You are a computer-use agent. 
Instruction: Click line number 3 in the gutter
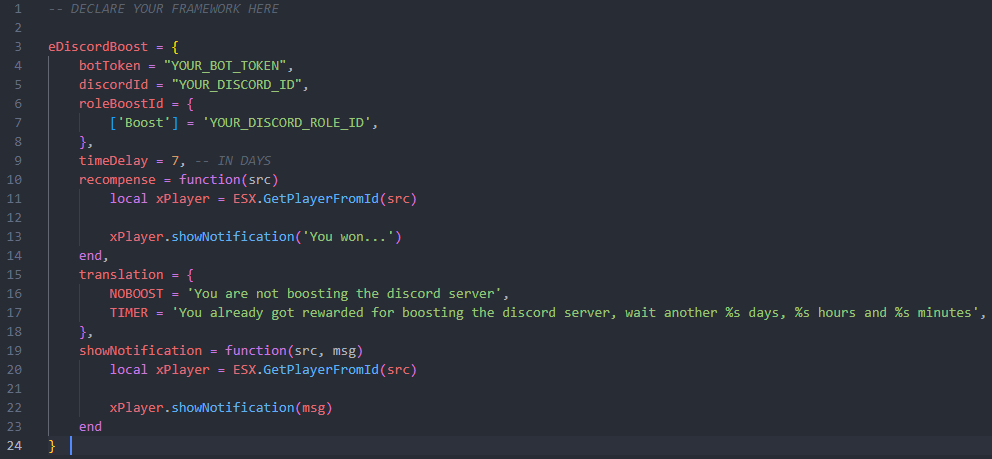(18, 47)
